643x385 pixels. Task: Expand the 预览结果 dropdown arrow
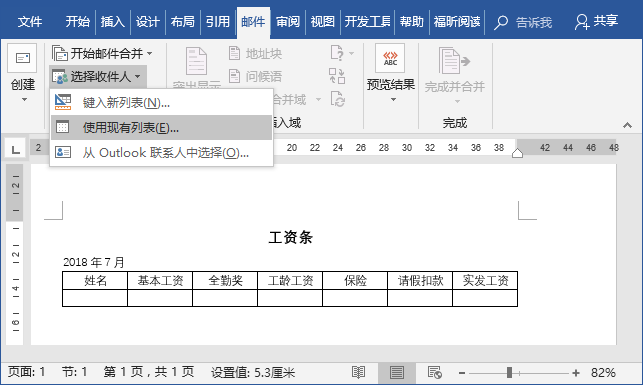(393, 100)
